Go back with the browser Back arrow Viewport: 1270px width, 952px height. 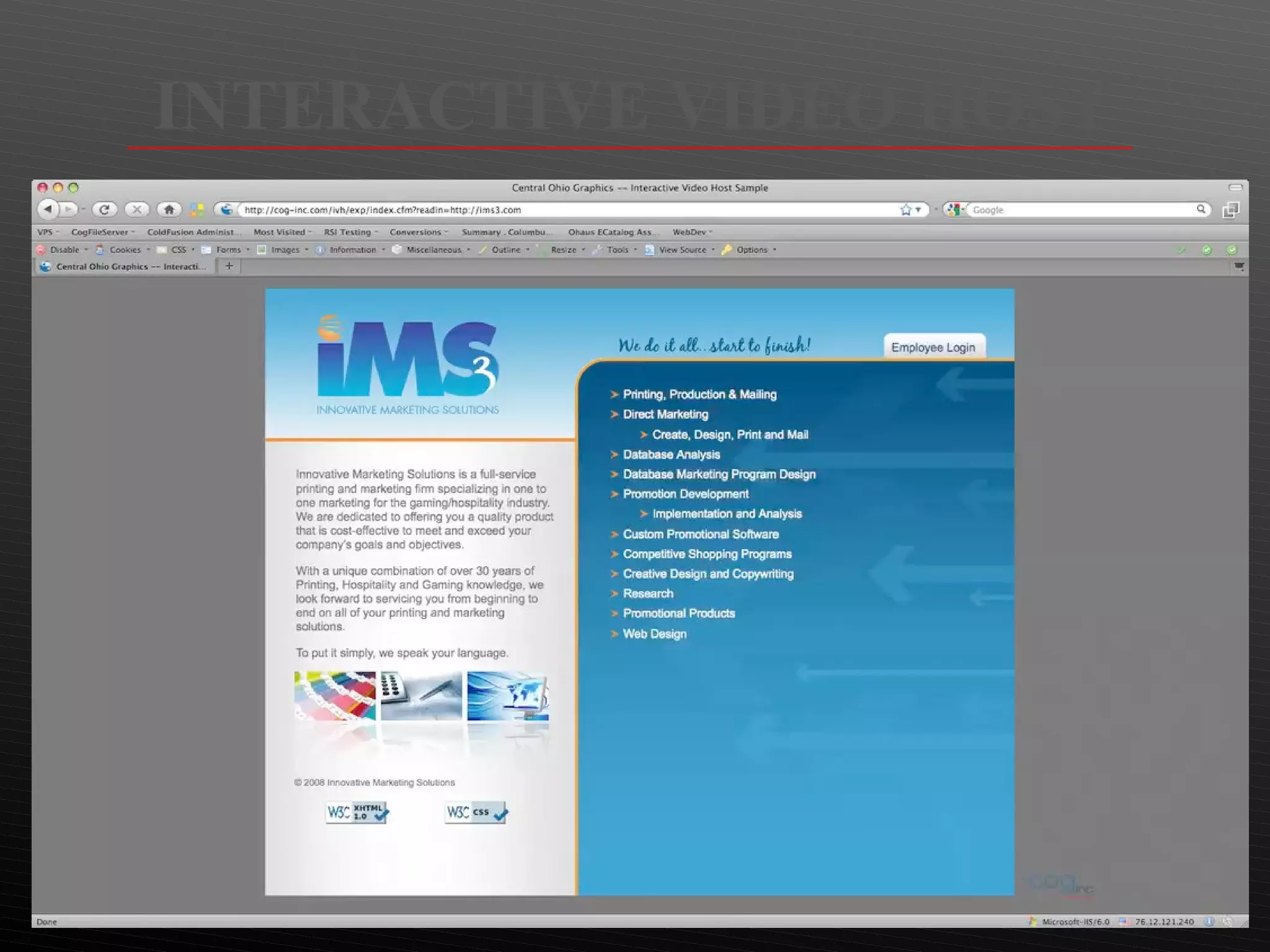pyautogui.click(x=48, y=209)
